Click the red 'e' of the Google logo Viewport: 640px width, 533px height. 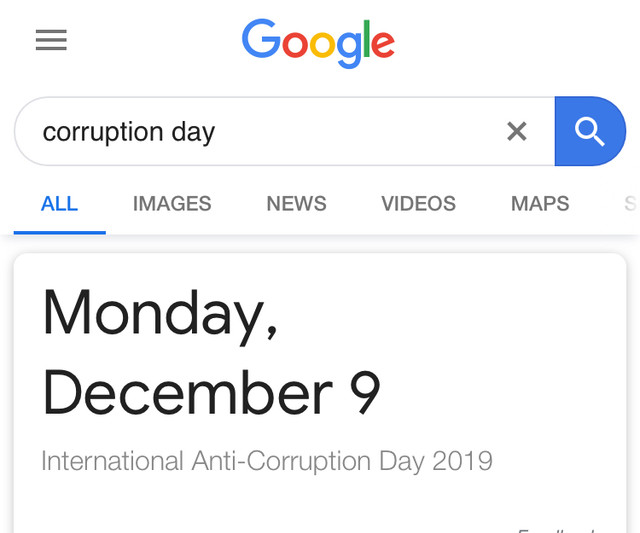383,44
